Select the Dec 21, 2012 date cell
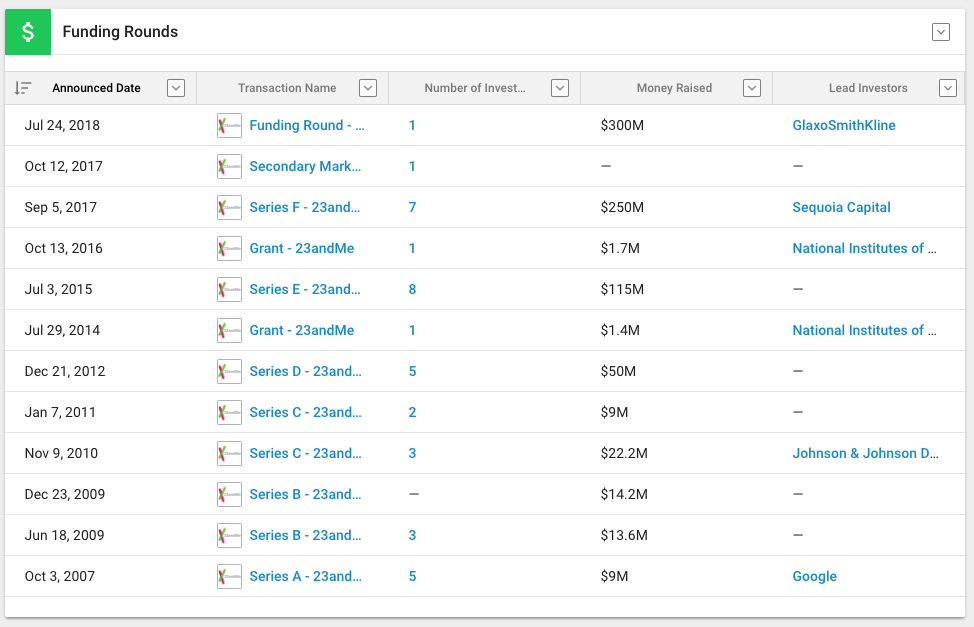The image size is (974, 627). 65,372
